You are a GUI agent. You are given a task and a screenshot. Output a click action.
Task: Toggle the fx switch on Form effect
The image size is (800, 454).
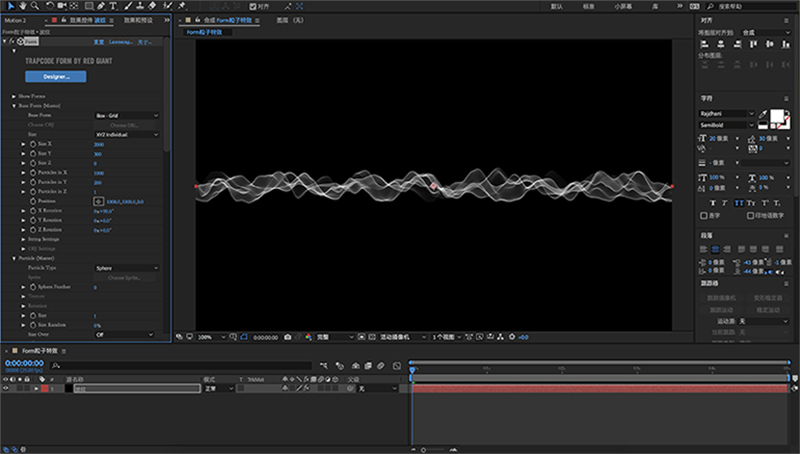click(12, 41)
